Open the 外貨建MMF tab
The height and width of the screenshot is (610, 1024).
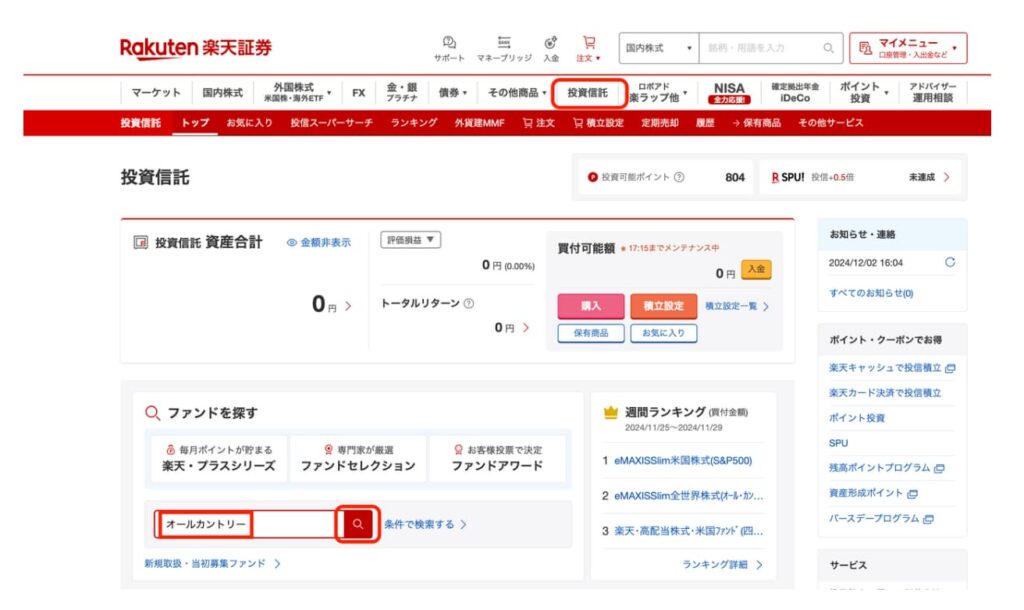pos(479,123)
